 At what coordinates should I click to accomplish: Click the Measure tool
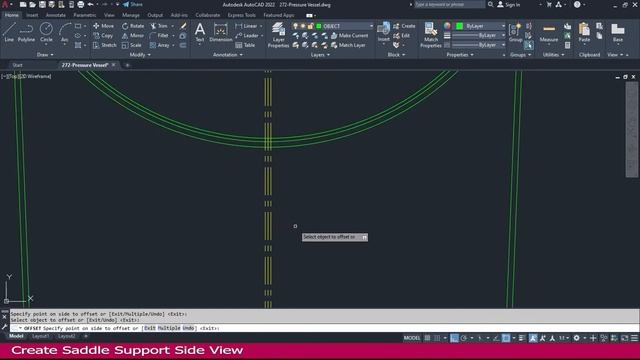click(x=549, y=32)
